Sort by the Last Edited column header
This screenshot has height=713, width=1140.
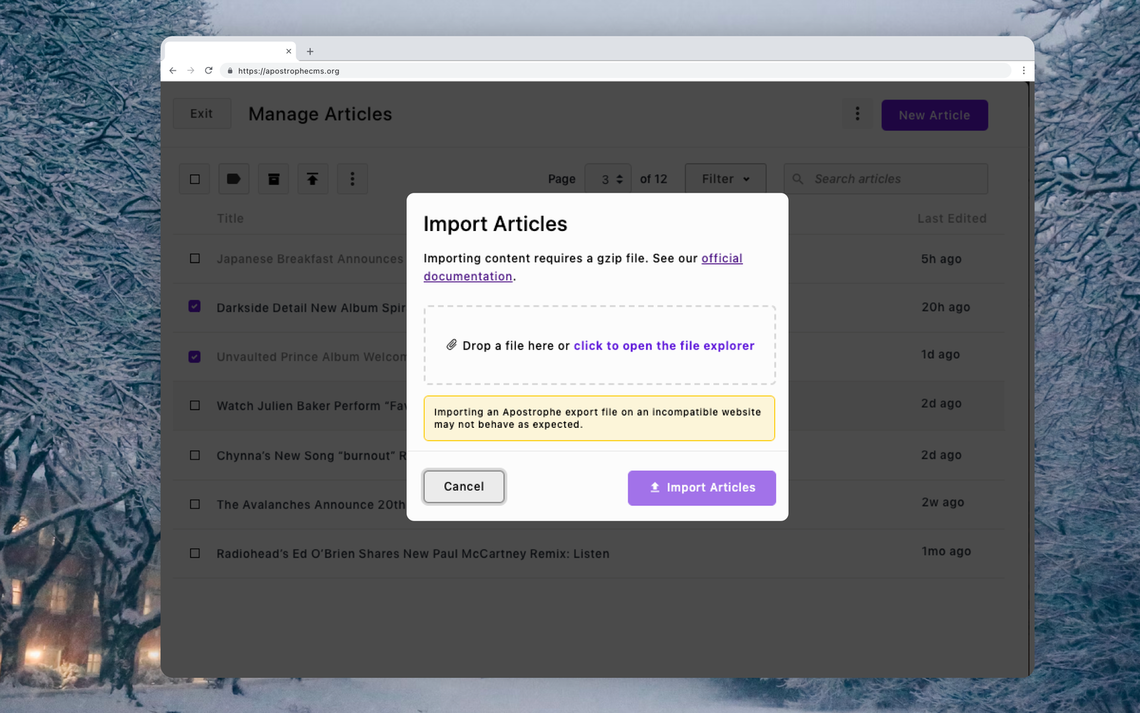click(x=952, y=218)
